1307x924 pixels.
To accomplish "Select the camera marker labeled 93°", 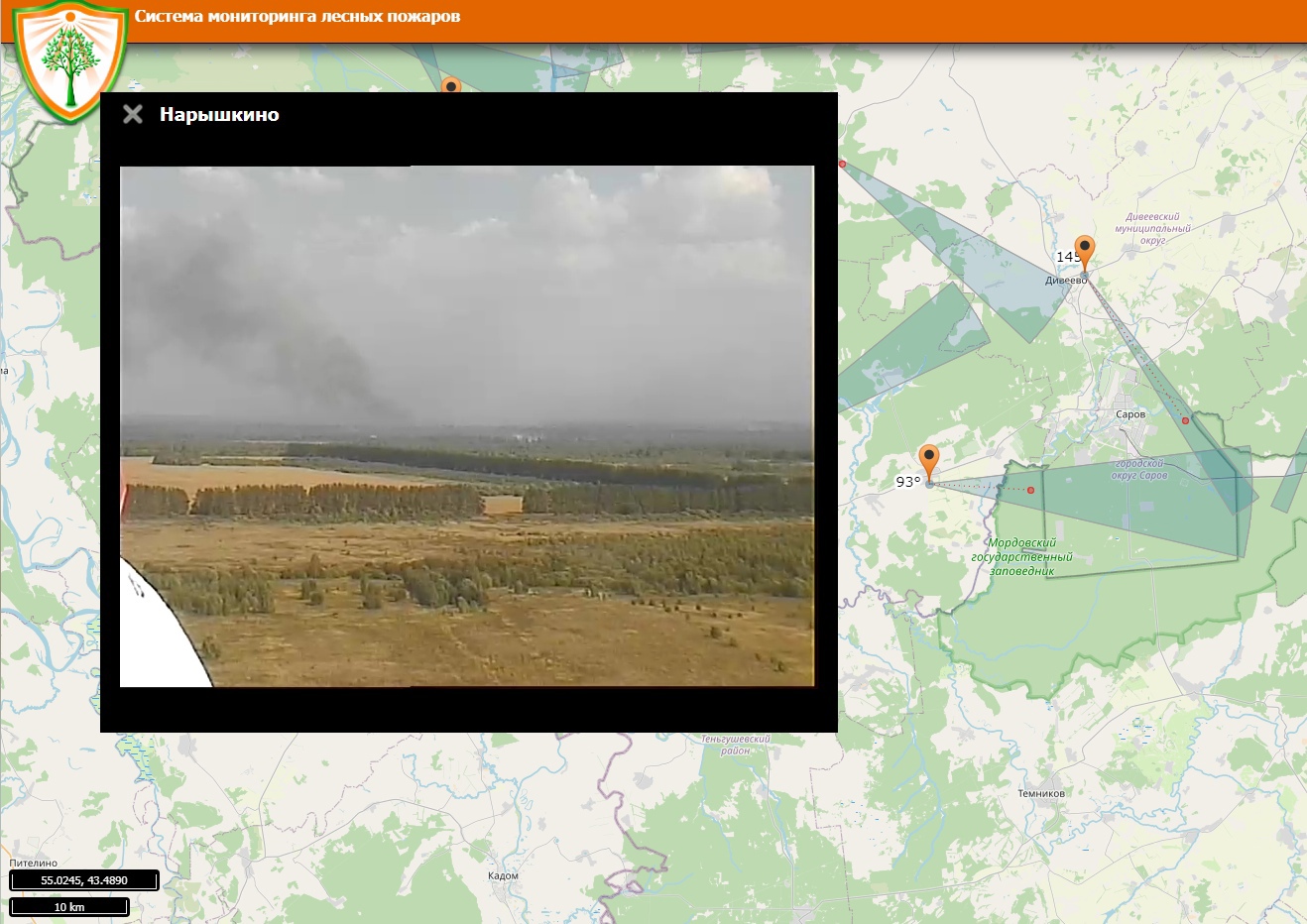I will tap(928, 460).
